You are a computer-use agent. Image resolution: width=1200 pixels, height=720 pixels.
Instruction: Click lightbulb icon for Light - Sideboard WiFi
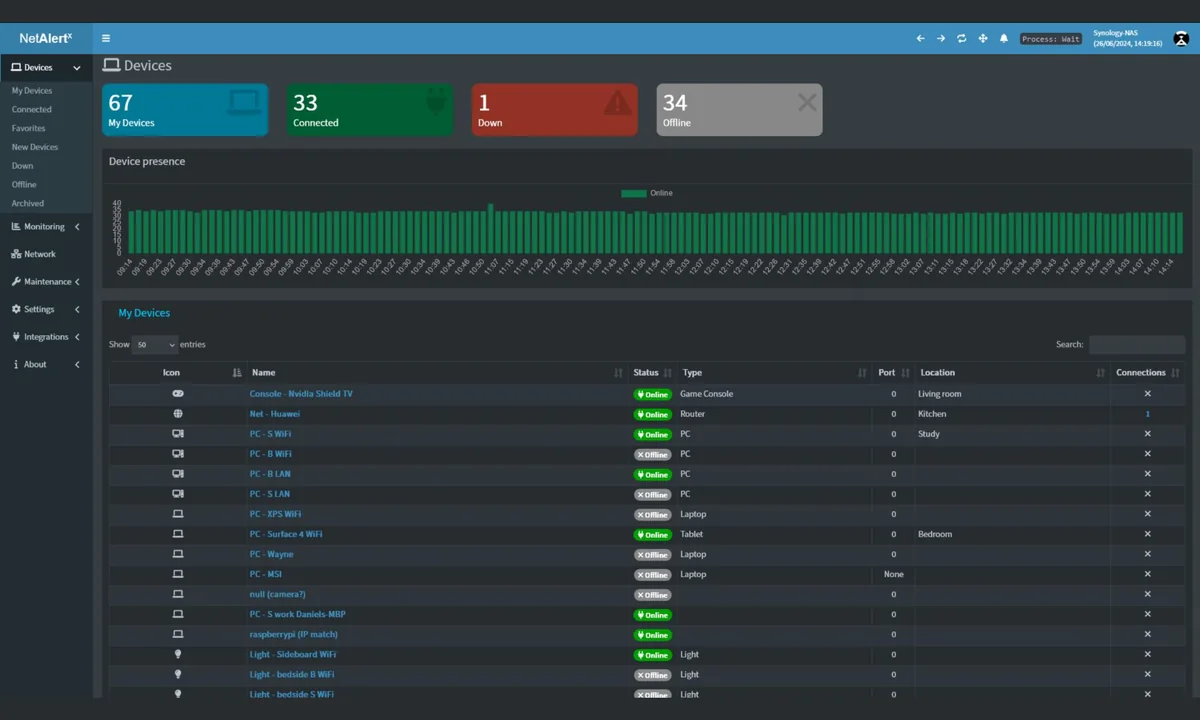click(x=178, y=654)
